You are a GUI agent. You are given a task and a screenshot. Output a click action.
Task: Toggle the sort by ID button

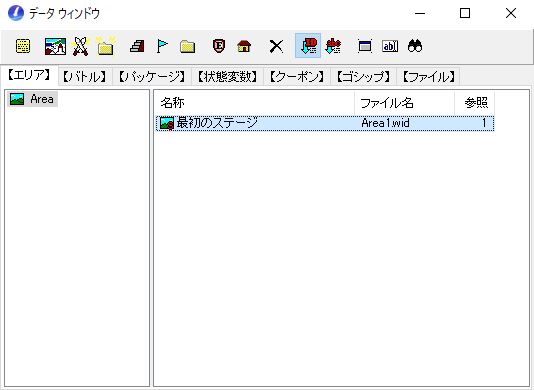(308, 46)
